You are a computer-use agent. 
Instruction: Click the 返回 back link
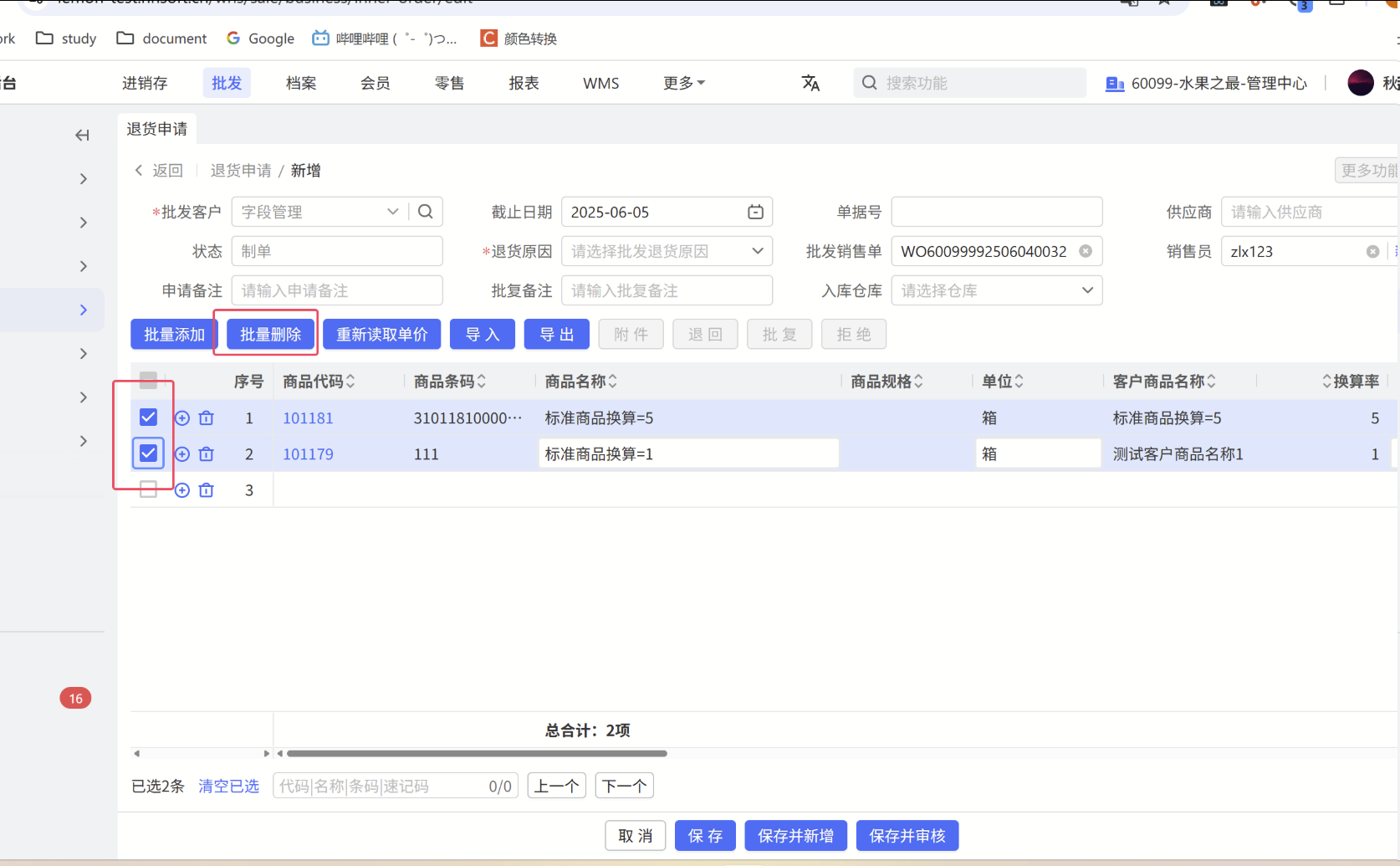pyautogui.click(x=159, y=171)
